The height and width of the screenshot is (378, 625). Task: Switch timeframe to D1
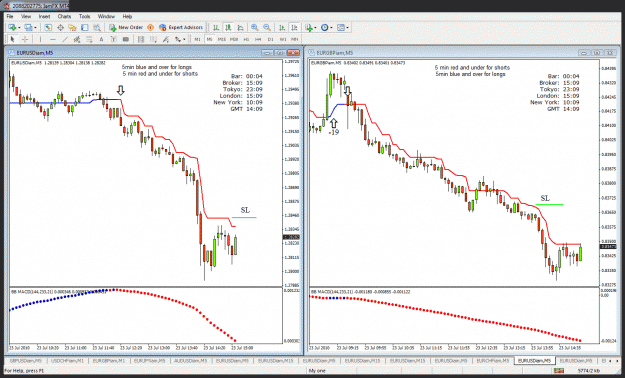pyautogui.click(x=271, y=39)
